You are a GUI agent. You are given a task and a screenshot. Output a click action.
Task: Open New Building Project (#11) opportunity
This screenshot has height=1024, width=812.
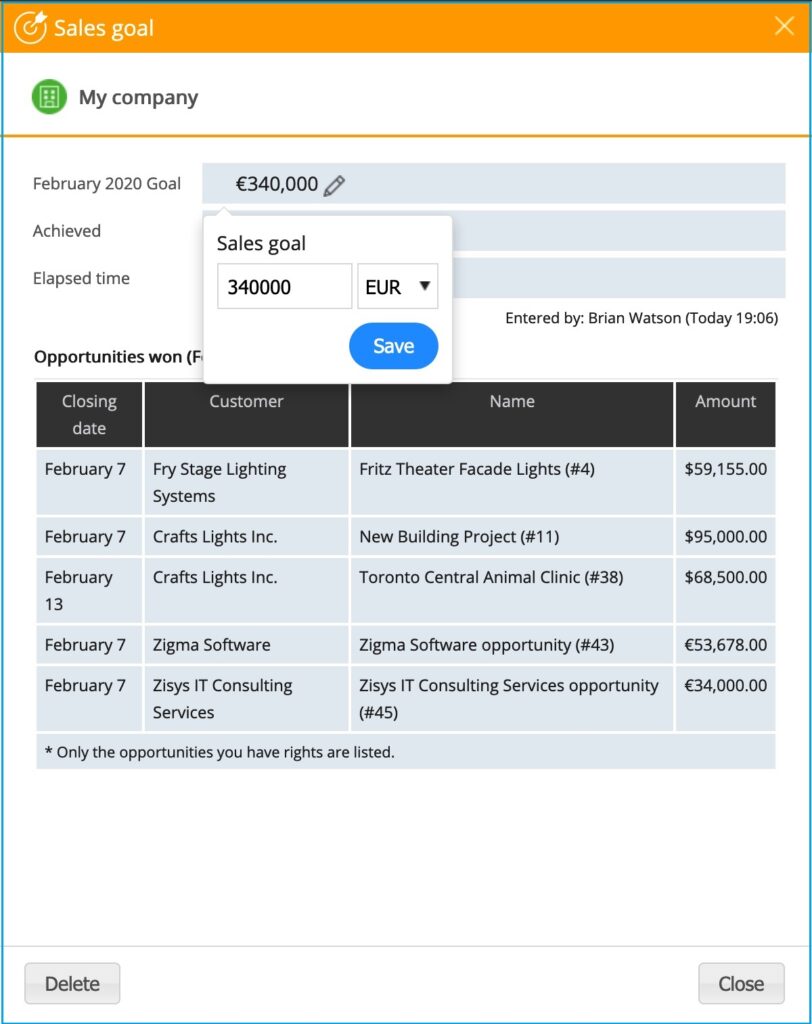459,537
